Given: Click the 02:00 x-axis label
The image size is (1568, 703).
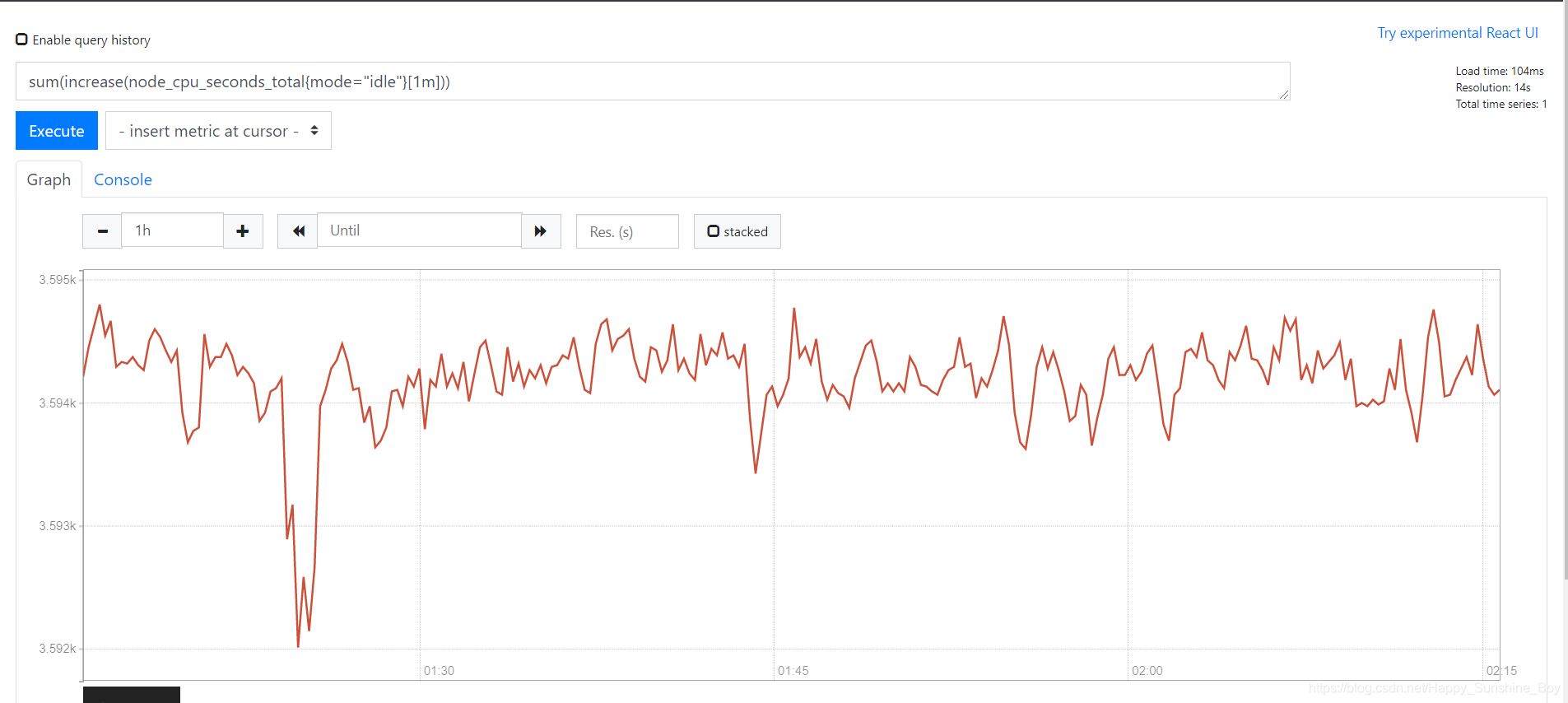Looking at the screenshot, I should [x=1147, y=671].
